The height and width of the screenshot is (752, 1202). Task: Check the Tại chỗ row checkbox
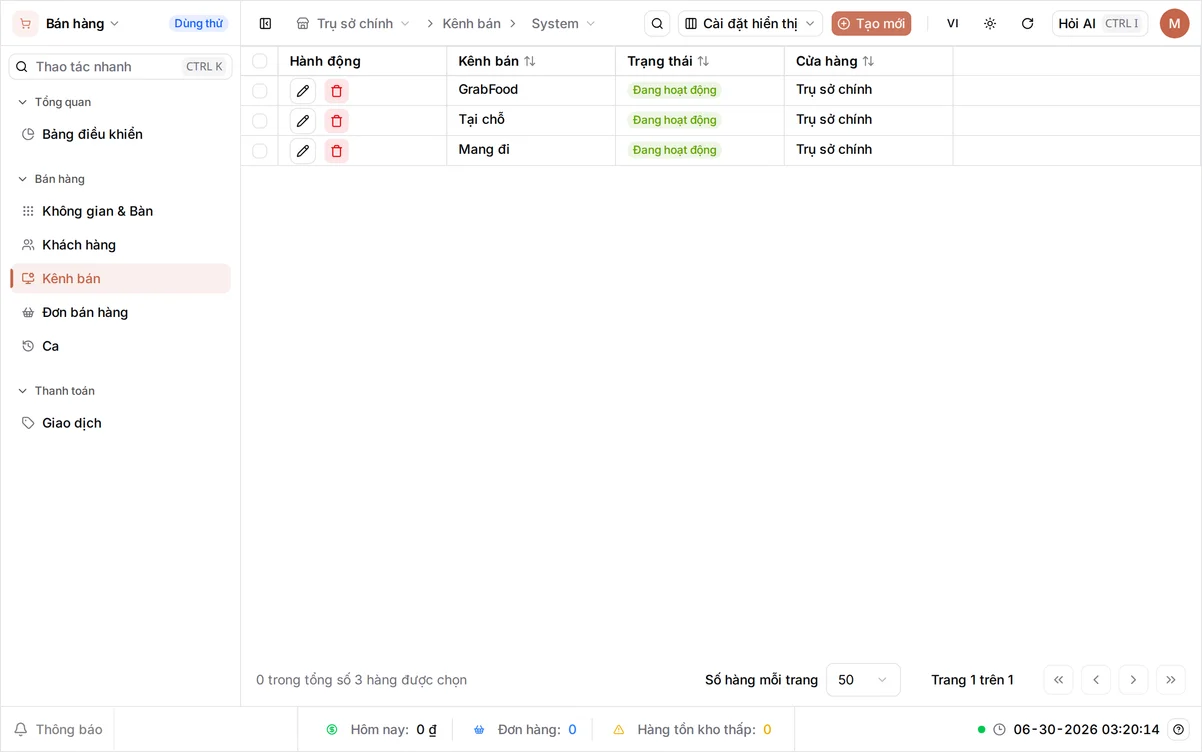[x=260, y=121]
